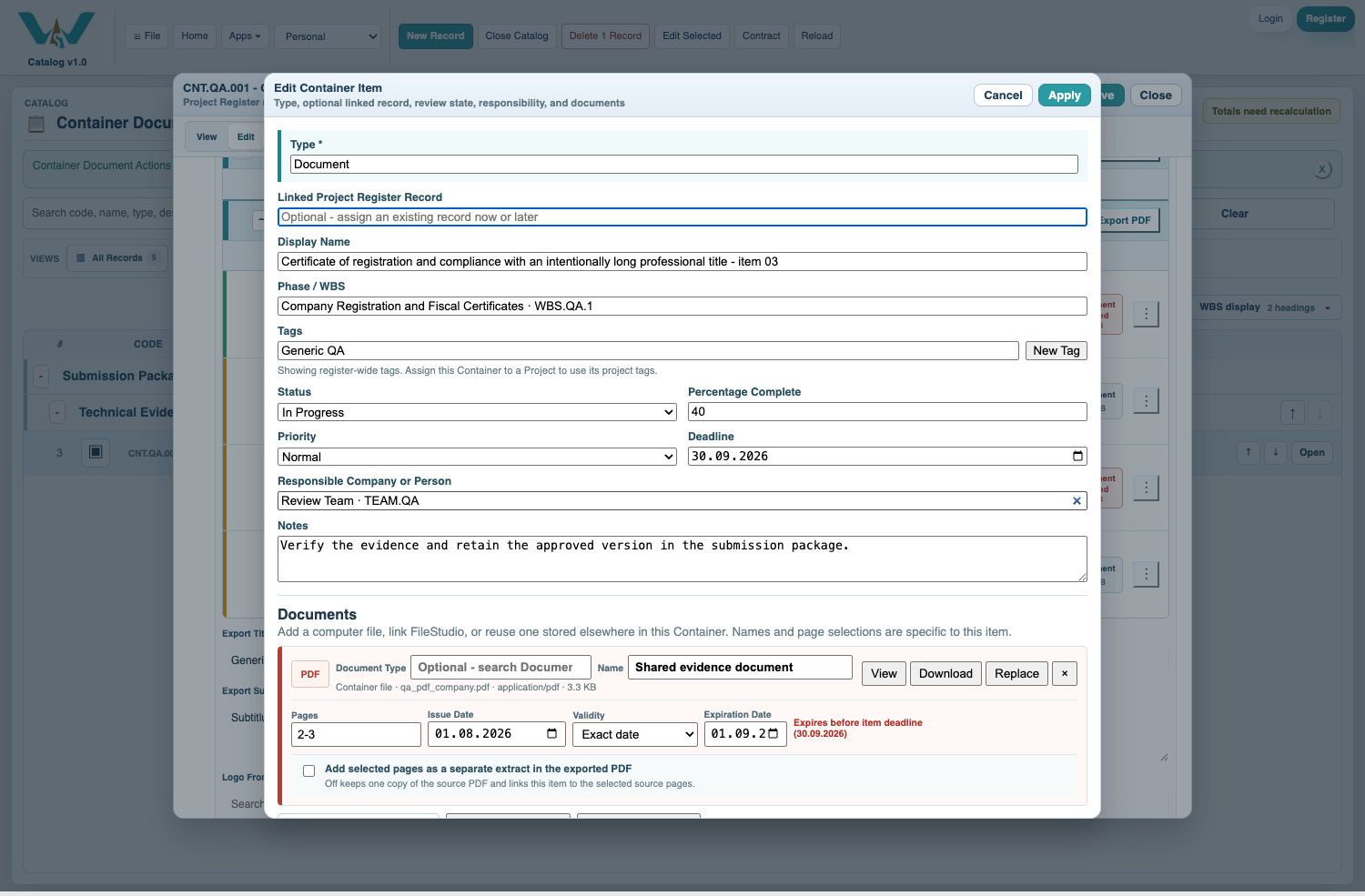Click the Totals need recalculation notice

point(1271,111)
